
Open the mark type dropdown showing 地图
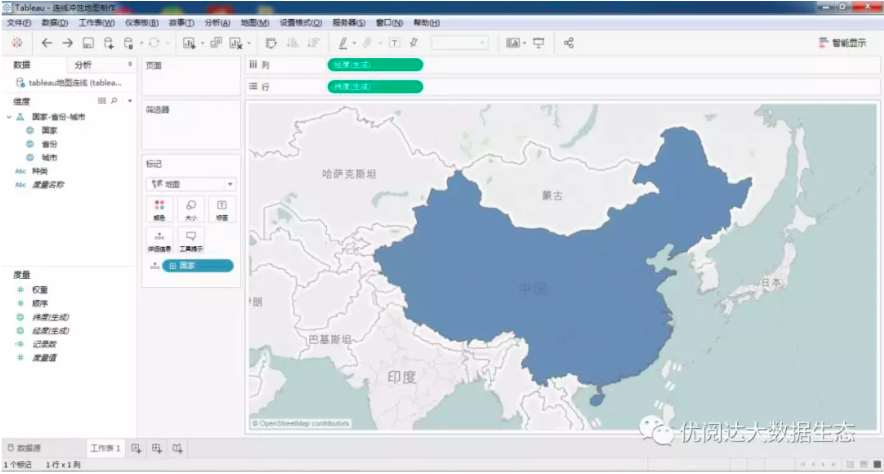tap(190, 184)
